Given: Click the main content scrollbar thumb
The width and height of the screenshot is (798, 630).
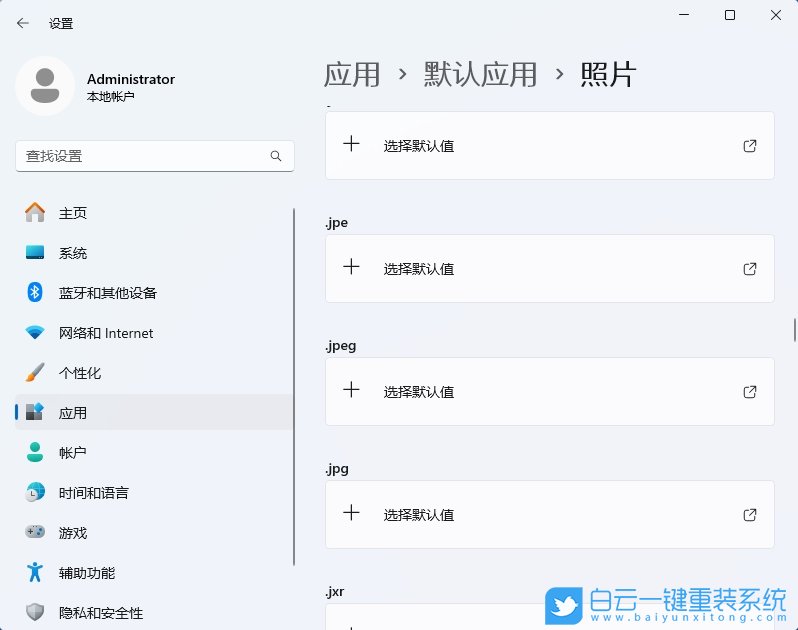Looking at the screenshot, I should (794, 330).
